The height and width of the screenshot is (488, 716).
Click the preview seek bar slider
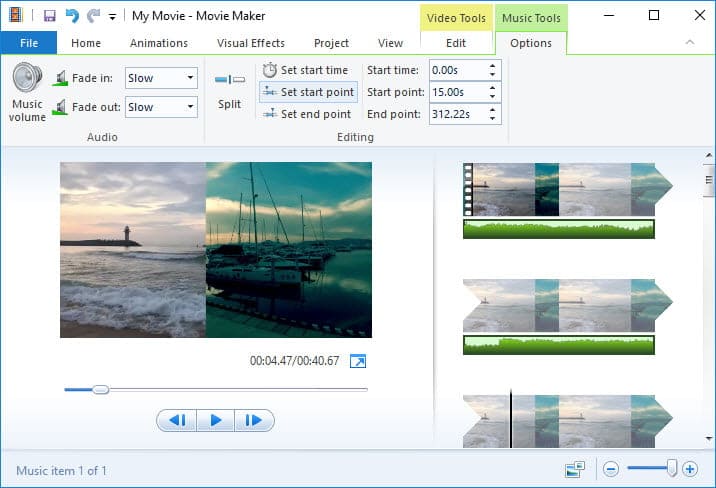point(100,389)
